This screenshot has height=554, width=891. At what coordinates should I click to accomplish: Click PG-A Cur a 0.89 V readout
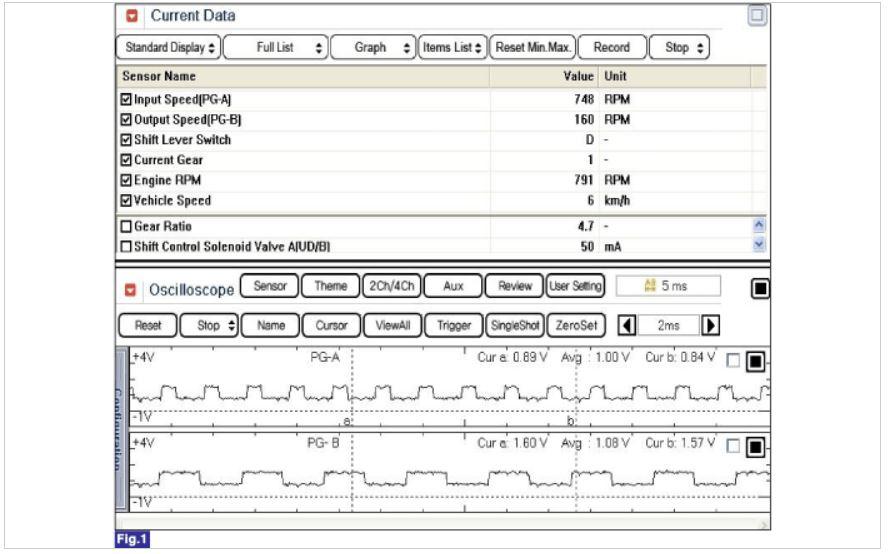(x=512, y=357)
